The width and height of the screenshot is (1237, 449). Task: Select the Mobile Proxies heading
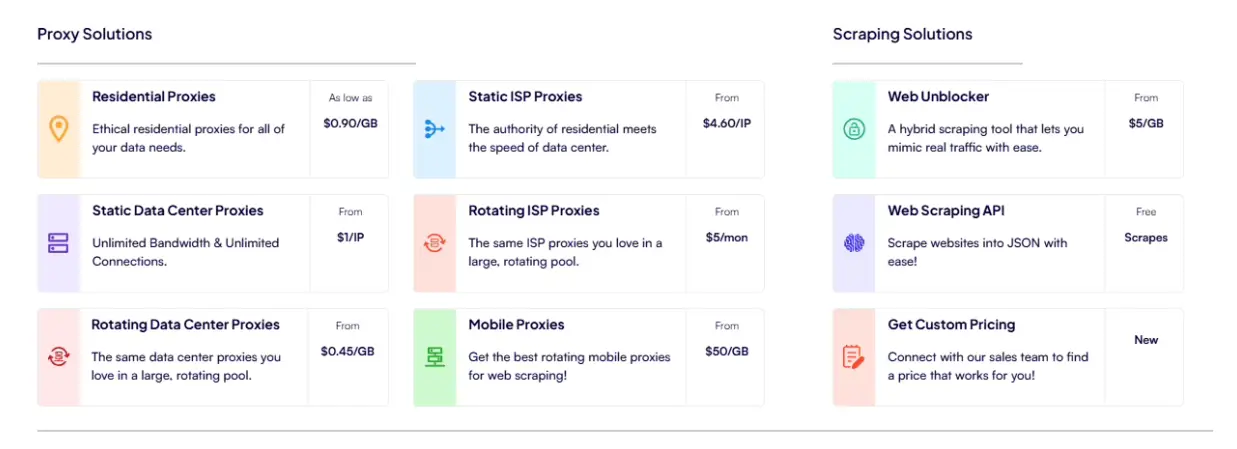pyautogui.click(x=516, y=325)
